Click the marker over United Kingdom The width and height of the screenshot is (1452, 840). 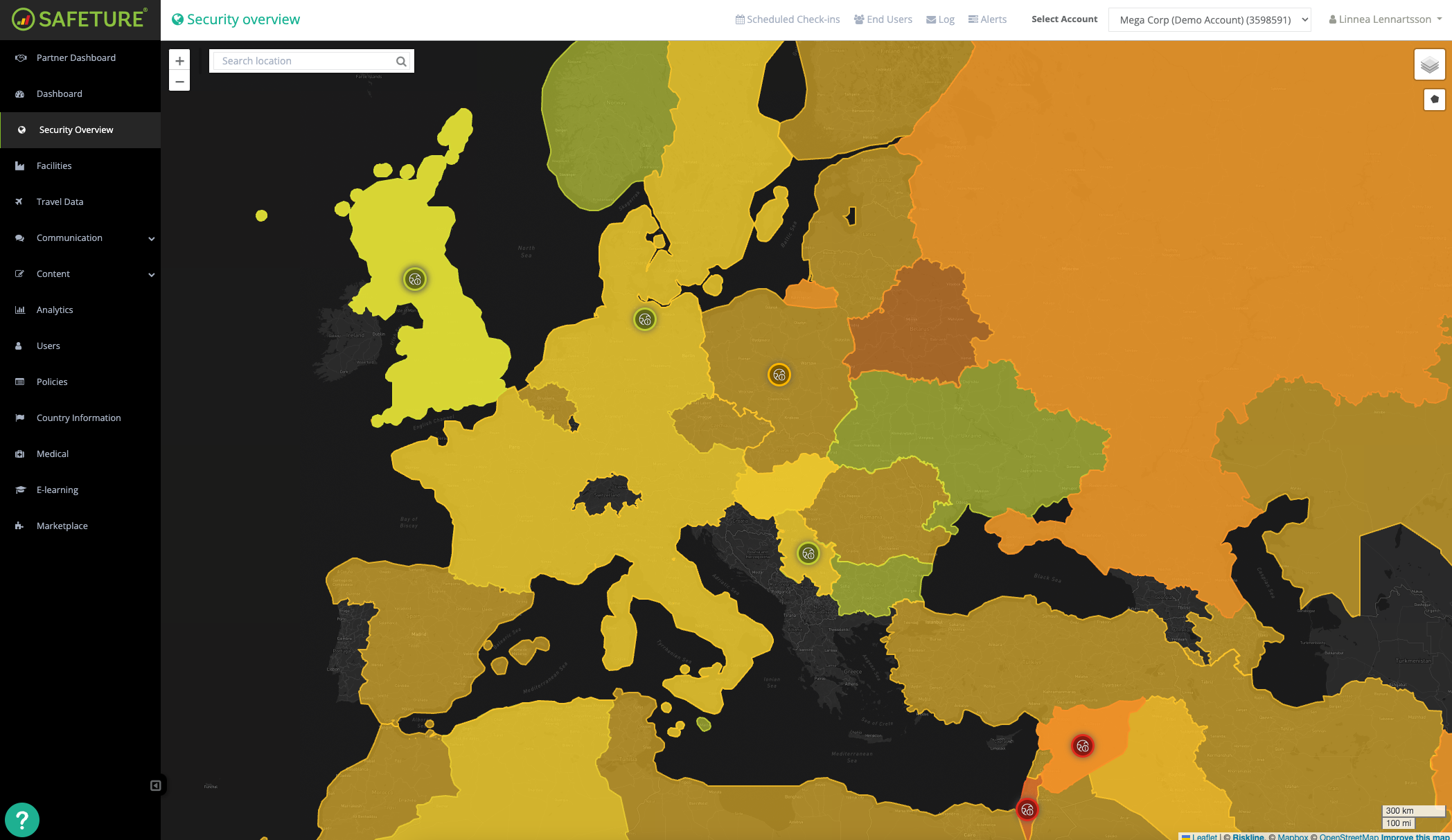click(415, 280)
